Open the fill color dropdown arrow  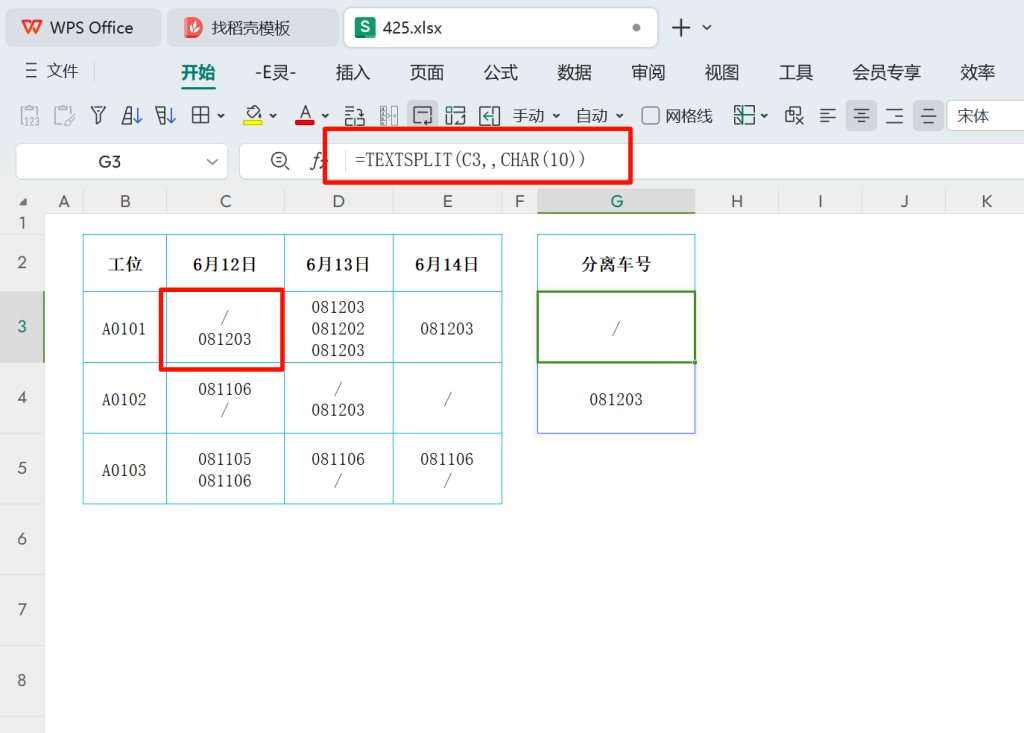pos(273,116)
